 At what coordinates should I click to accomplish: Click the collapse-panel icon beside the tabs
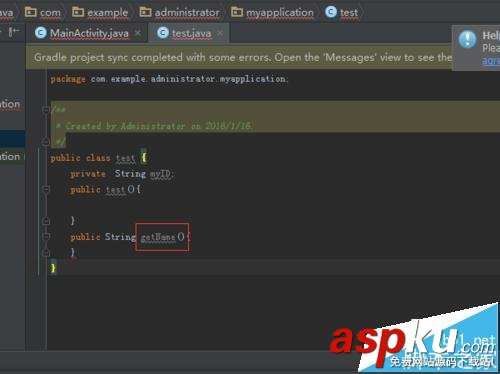pyautogui.click(x=14, y=32)
